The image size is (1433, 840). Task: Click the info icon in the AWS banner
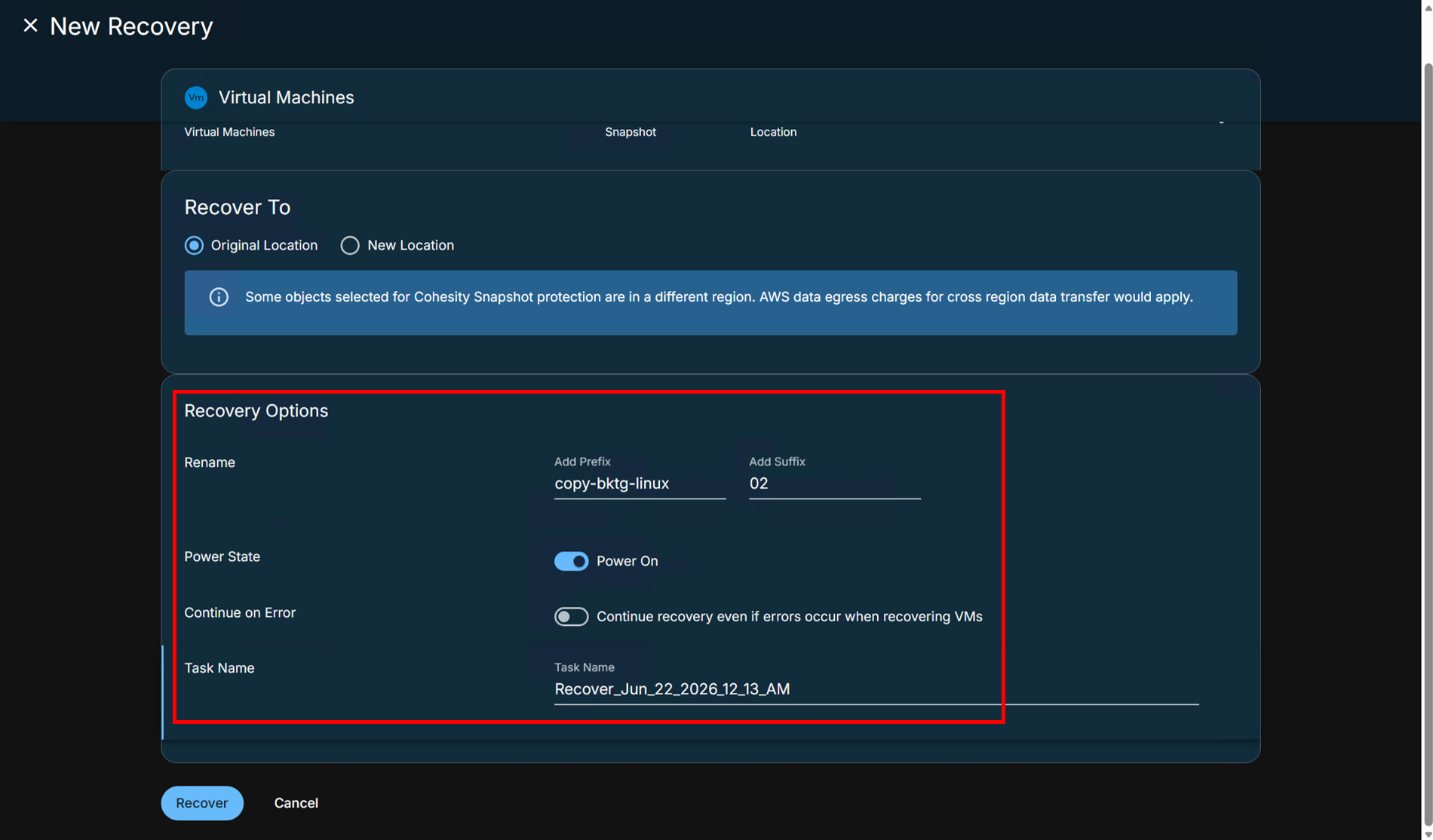(x=219, y=297)
